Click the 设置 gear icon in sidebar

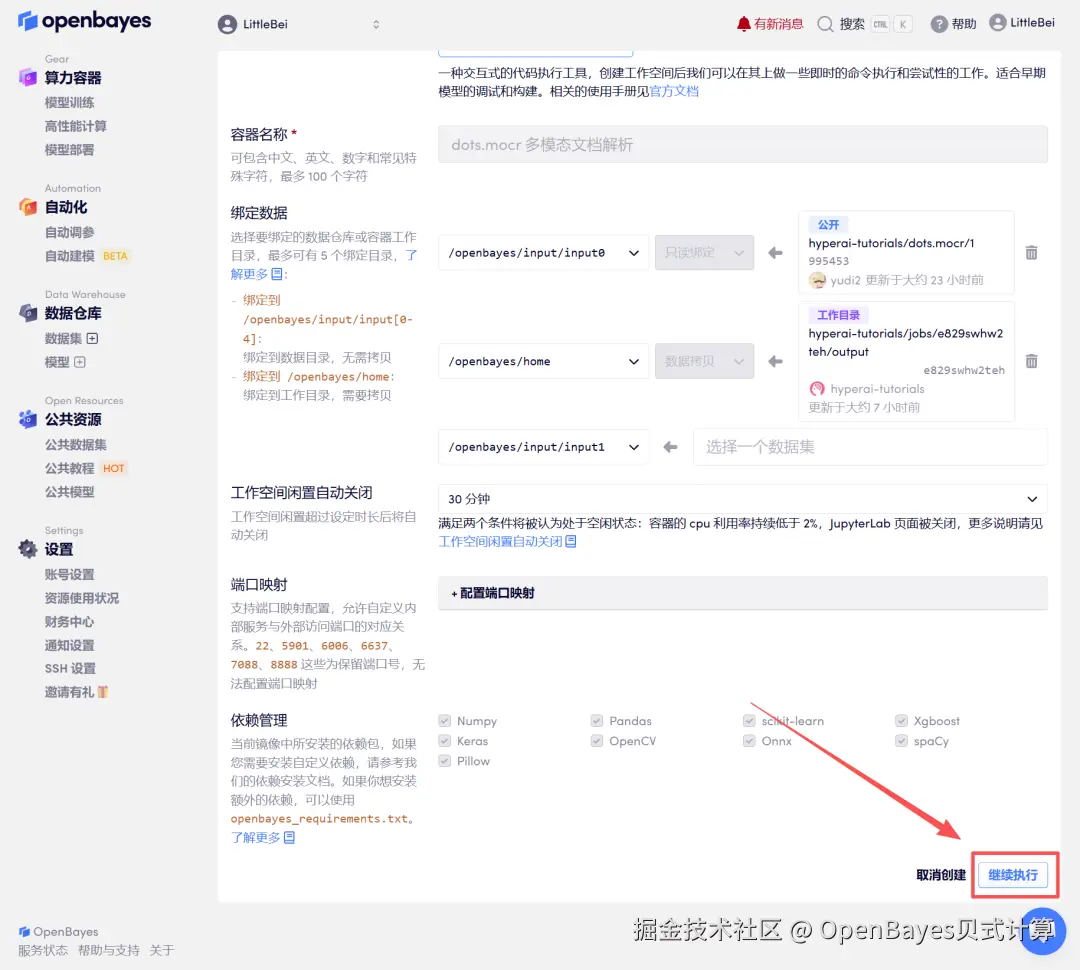coord(28,549)
